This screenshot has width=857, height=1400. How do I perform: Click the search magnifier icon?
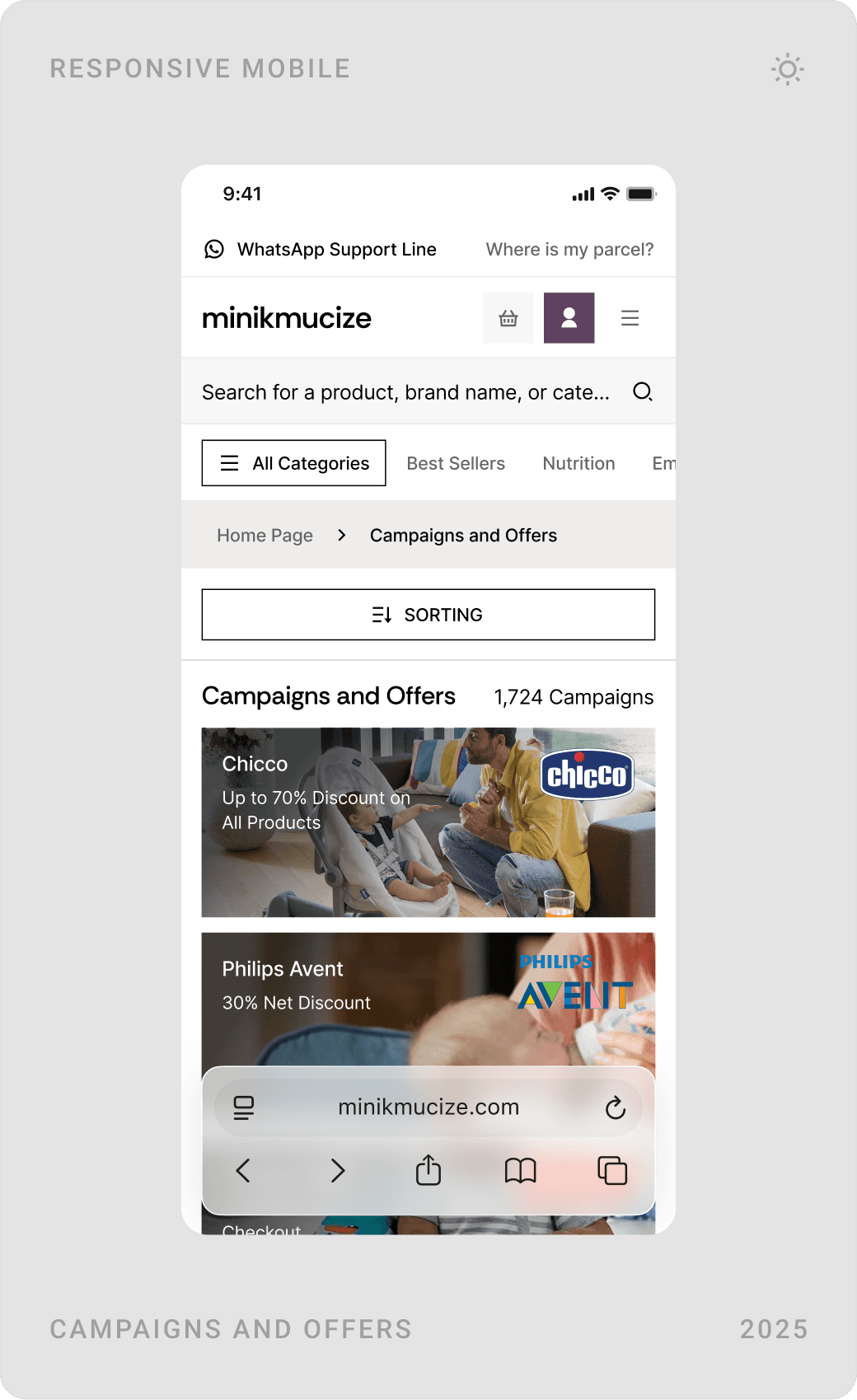pyautogui.click(x=643, y=391)
